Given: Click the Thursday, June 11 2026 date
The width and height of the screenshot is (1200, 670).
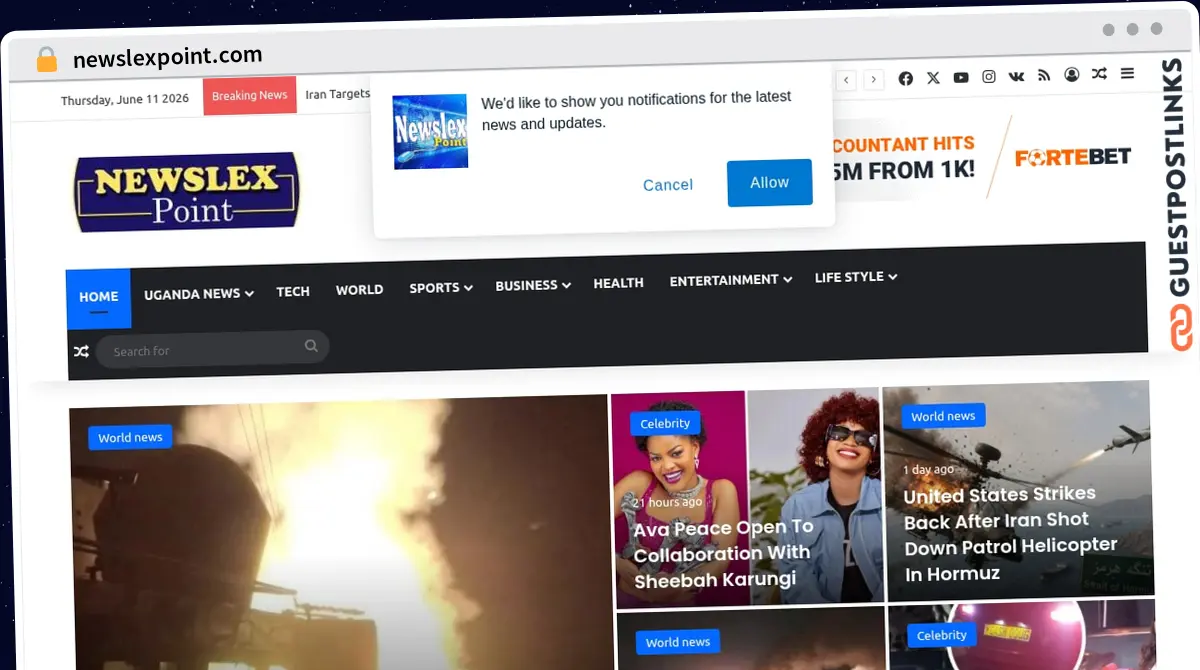Looking at the screenshot, I should [125, 99].
